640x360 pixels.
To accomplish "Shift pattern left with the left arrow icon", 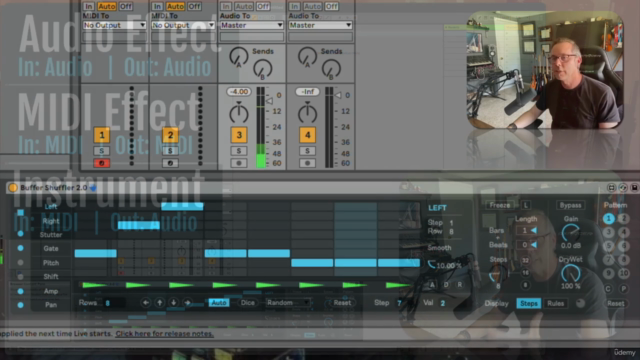I will coord(146,302).
